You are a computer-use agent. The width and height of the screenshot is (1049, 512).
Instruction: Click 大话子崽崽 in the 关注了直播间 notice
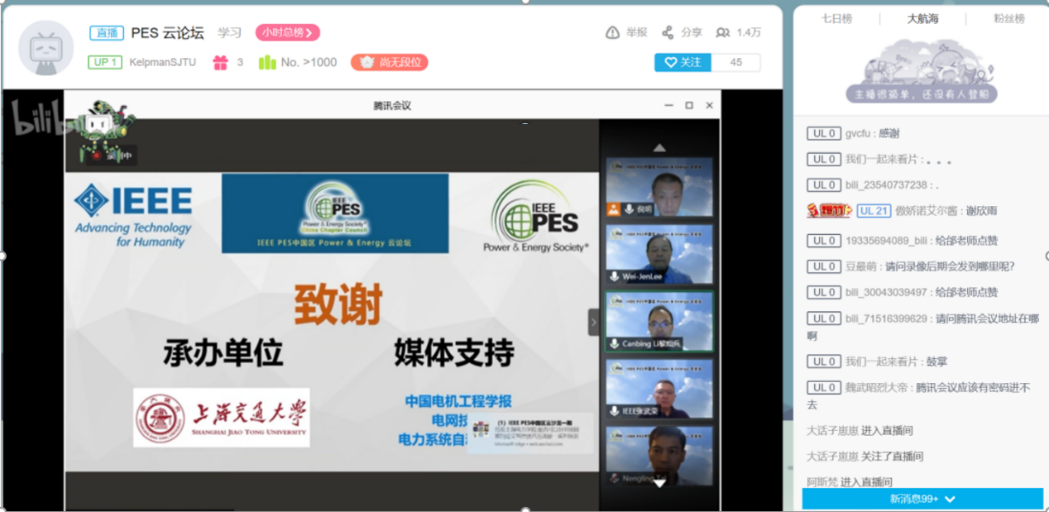click(832, 456)
